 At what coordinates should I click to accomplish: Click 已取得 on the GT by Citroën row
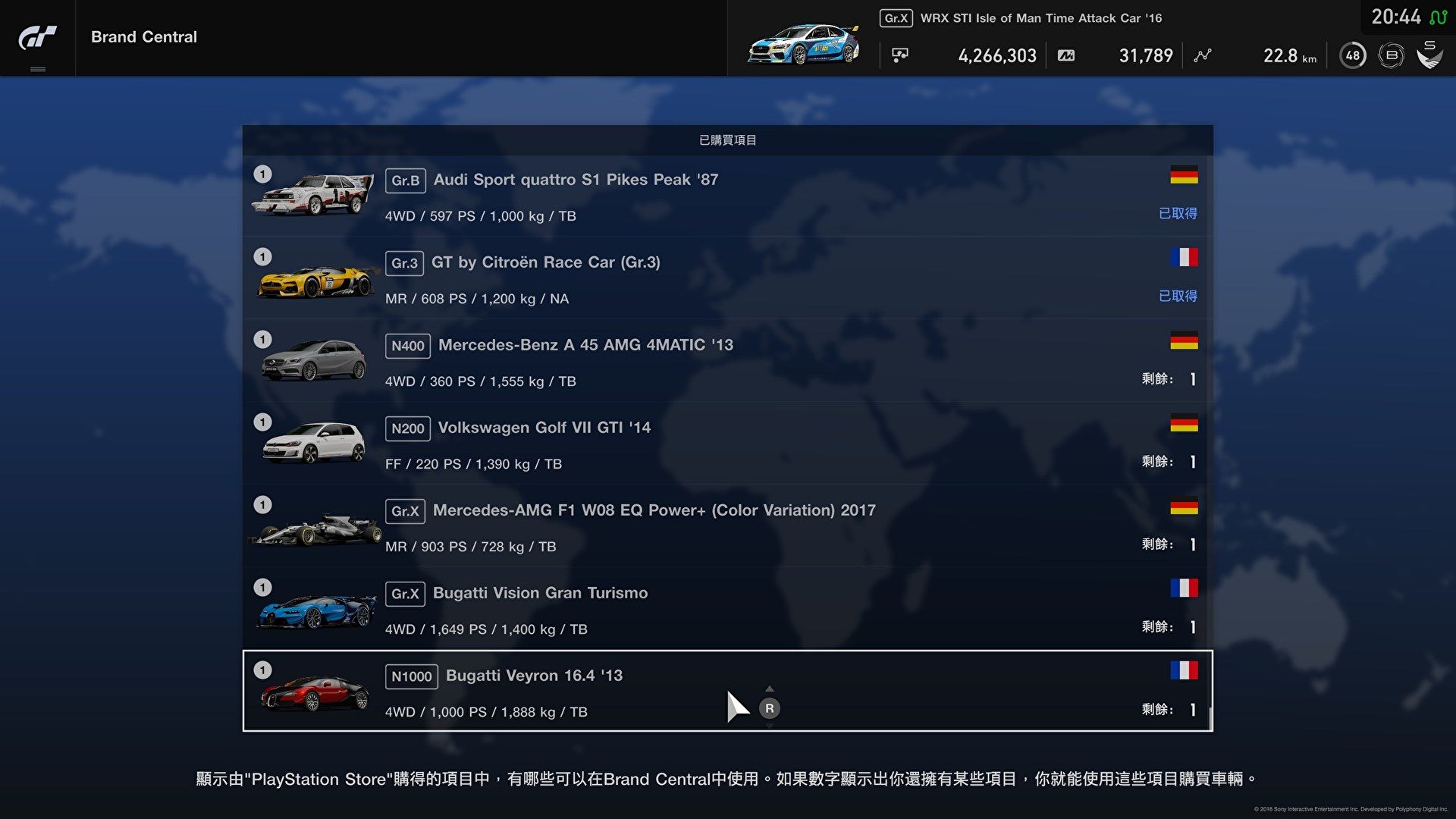1178,297
